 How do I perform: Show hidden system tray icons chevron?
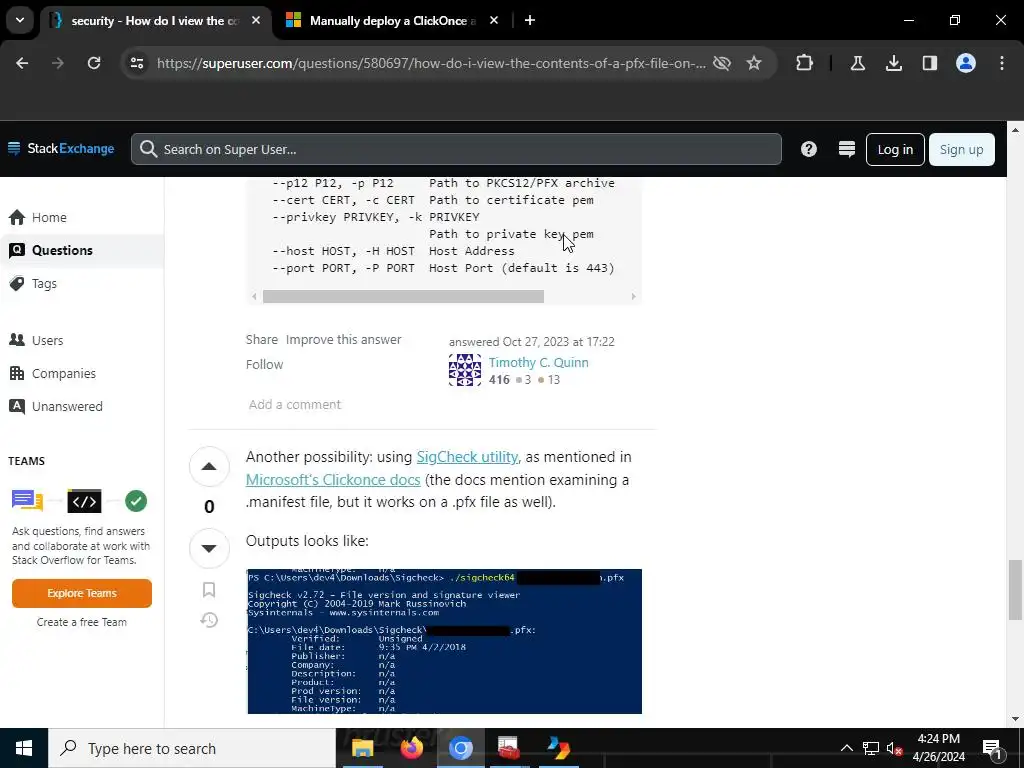[x=846, y=748]
